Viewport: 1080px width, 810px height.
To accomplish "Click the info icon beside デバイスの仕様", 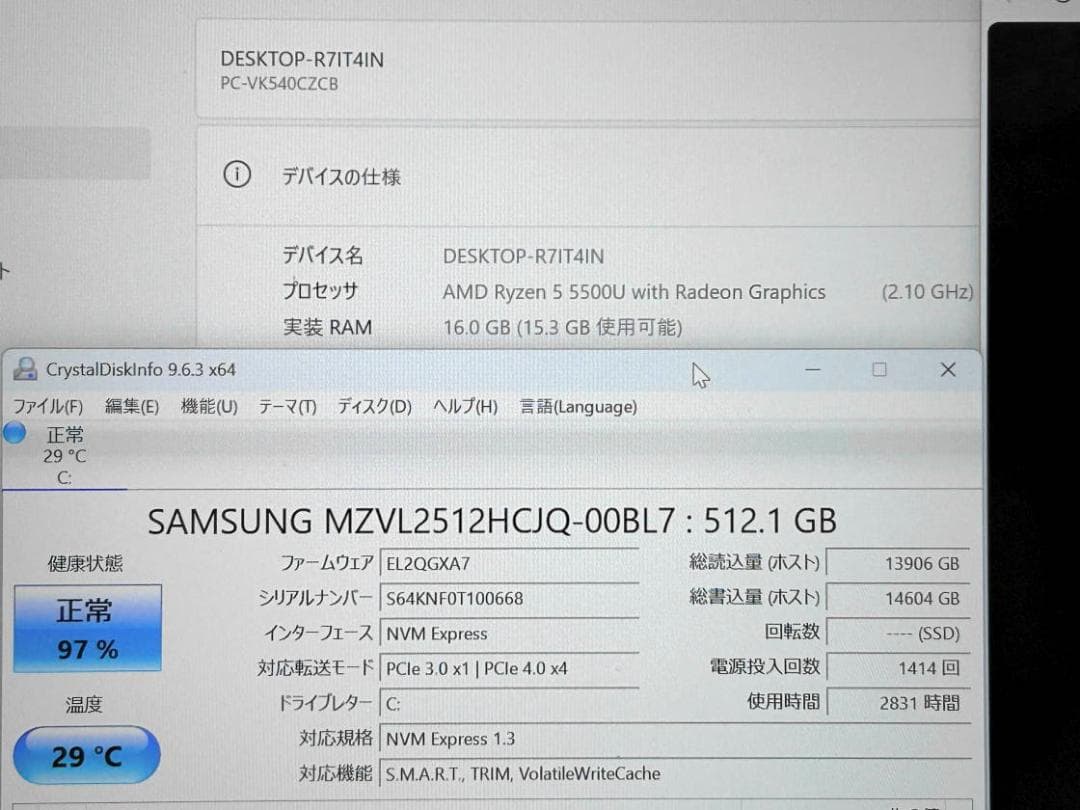I will [x=236, y=174].
